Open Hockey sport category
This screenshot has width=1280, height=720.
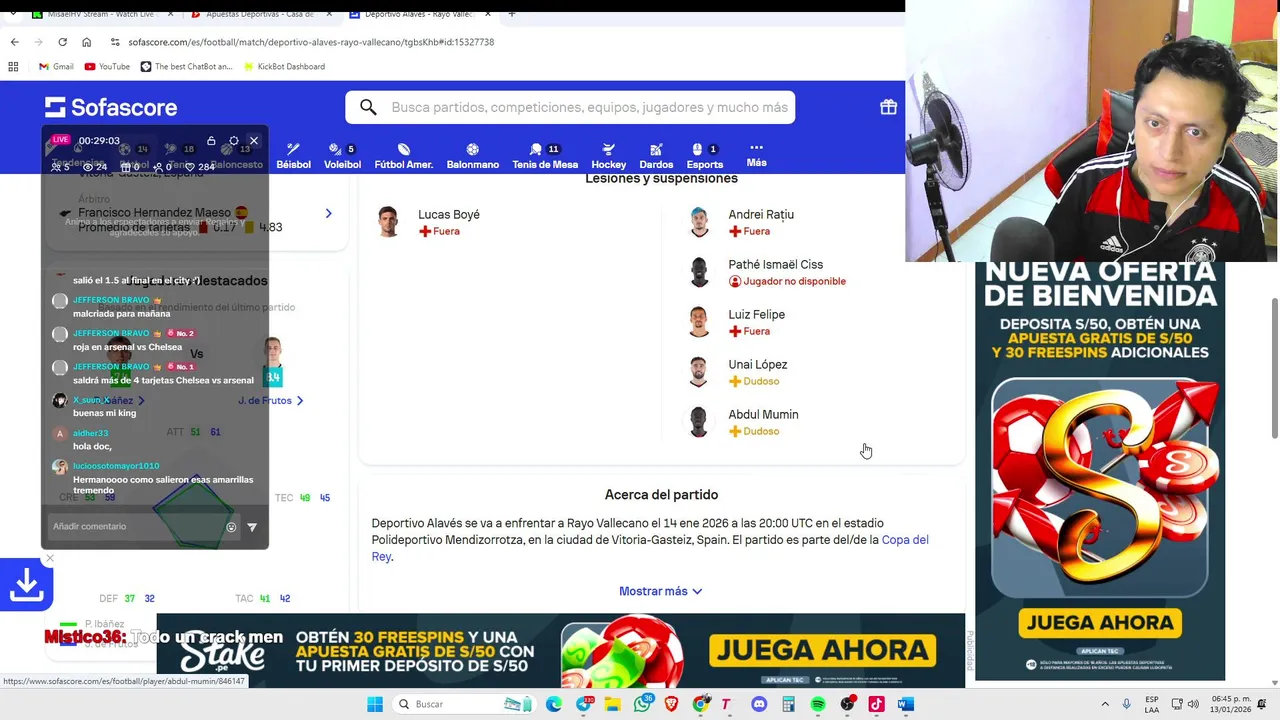click(x=608, y=156)
